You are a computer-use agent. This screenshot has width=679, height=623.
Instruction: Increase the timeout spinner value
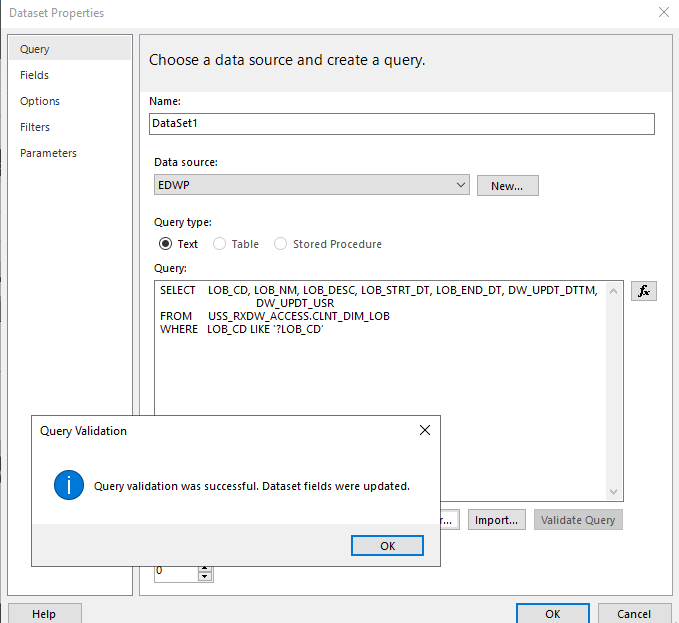coord(205,568)
